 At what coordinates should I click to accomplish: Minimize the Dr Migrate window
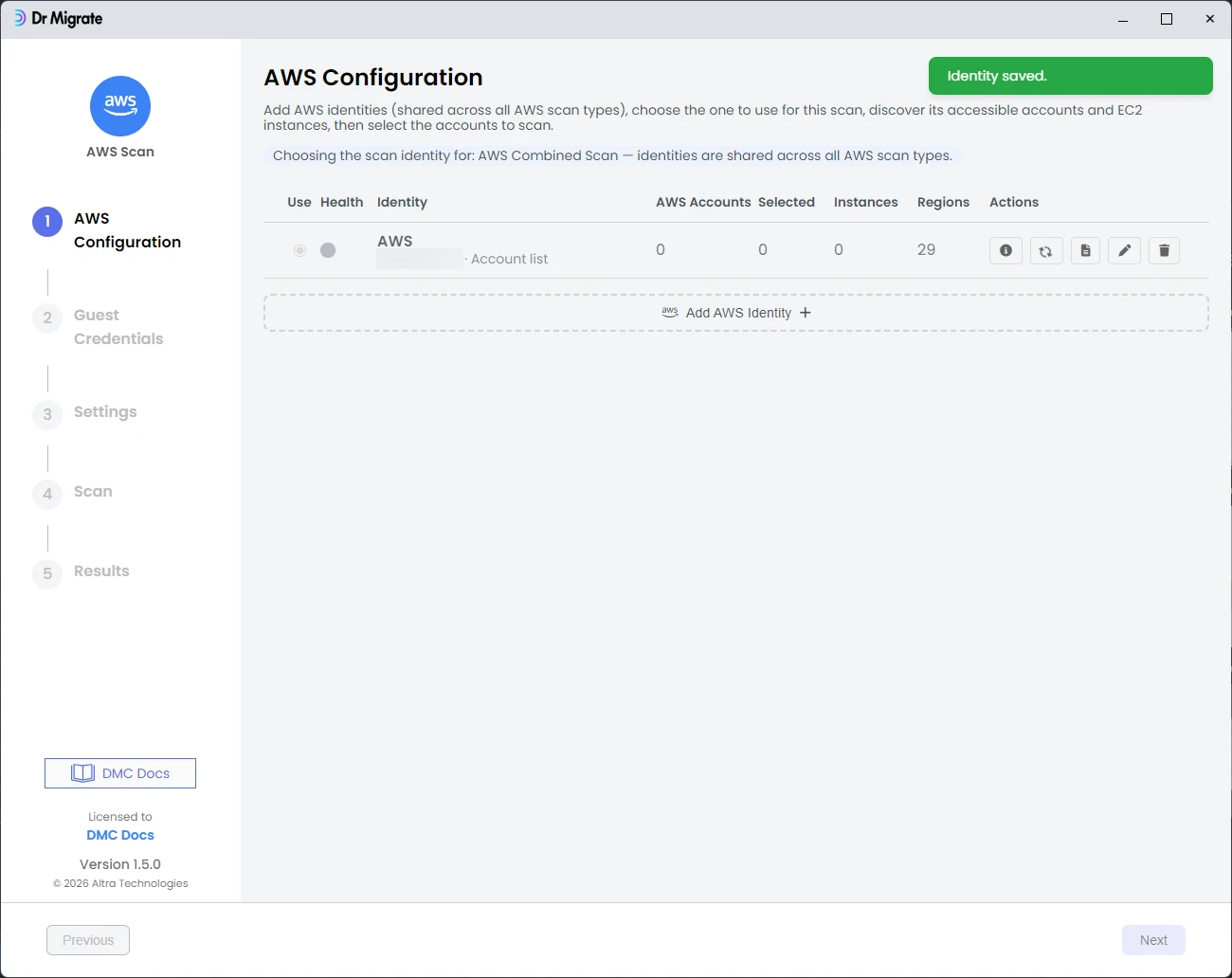pyautogui.click(x=1123, y=19)
